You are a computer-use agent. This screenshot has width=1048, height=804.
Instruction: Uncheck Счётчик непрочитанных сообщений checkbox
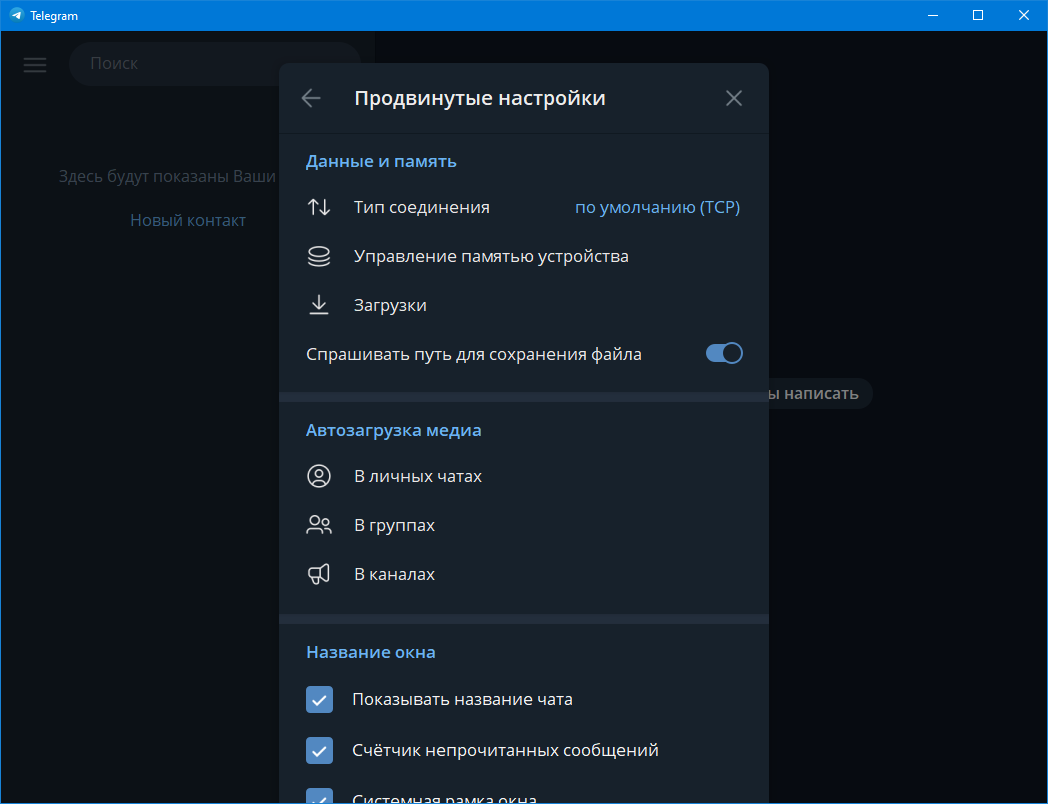pyautogui.click(x=319, y=751)
